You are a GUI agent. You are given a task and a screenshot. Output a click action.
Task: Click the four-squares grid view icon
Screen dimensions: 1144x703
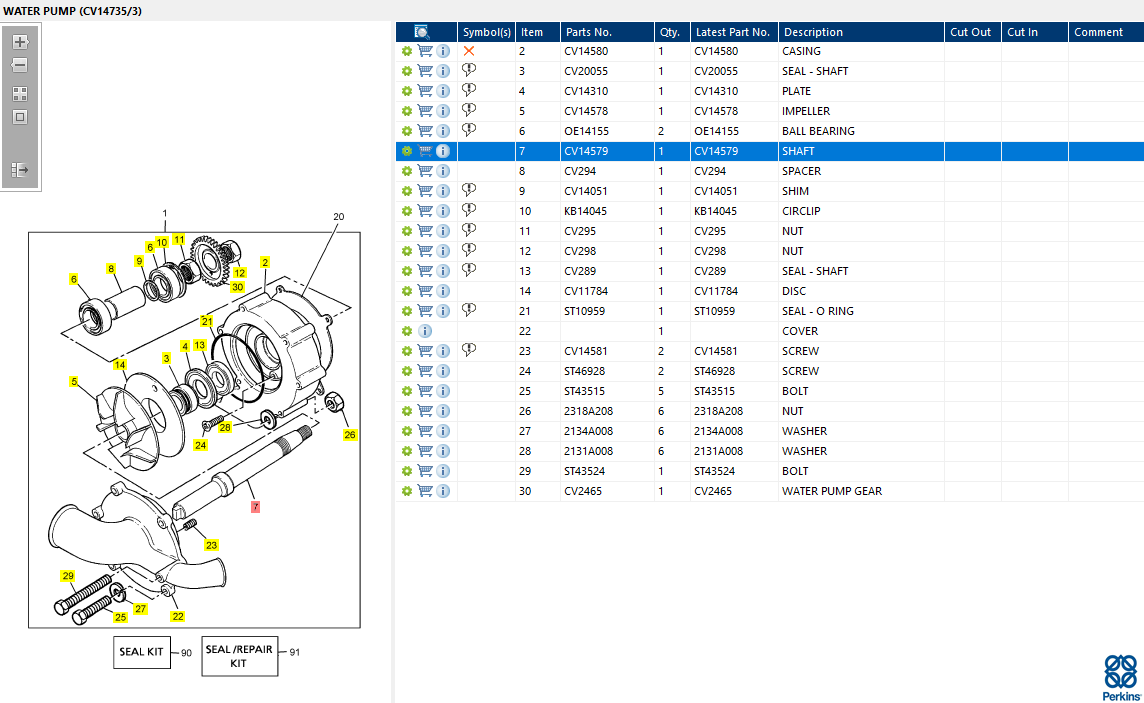tap(20, 94)
